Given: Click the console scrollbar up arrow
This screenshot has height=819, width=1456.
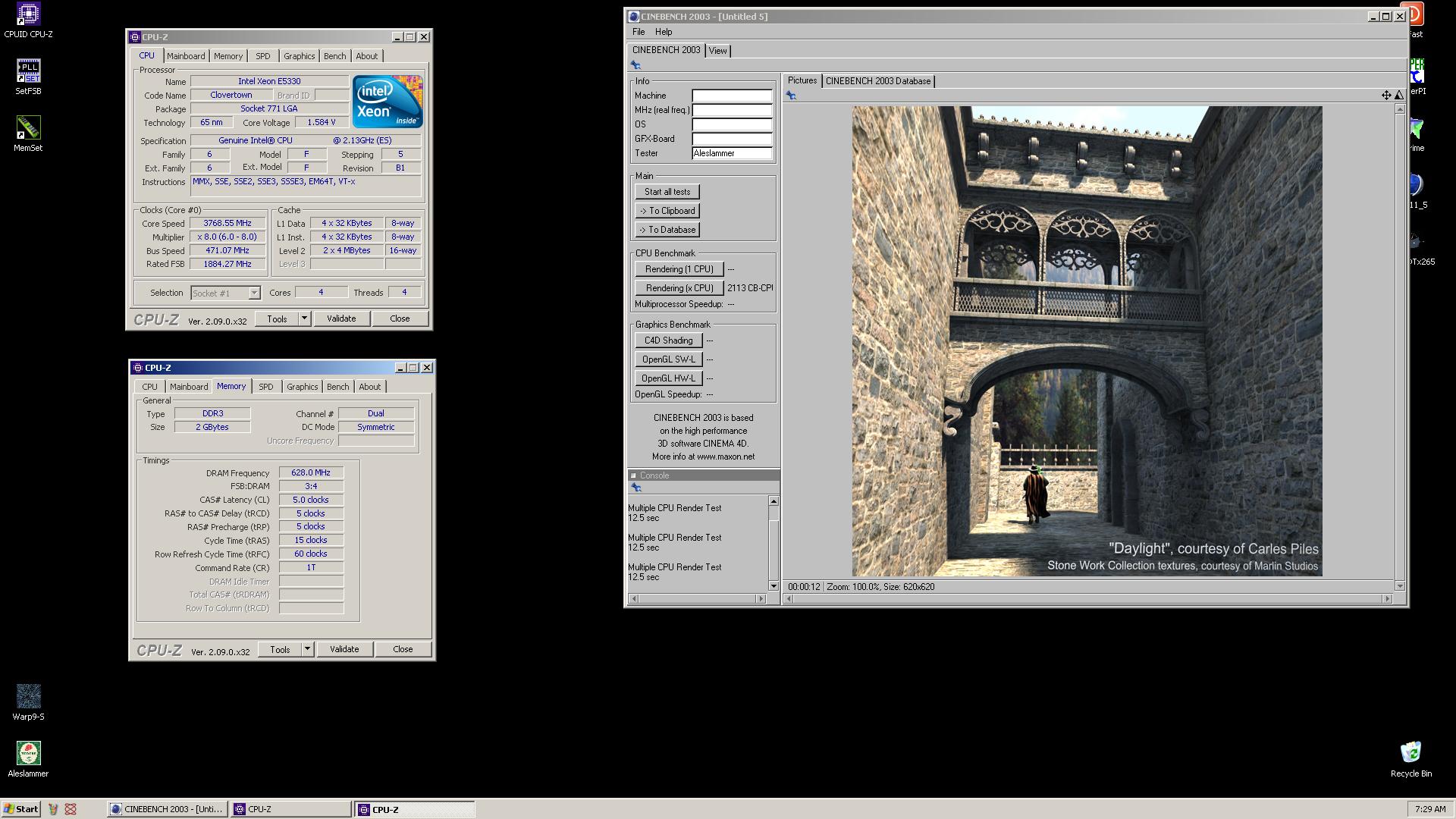Looking at the screenshot, I should (773, 501).
